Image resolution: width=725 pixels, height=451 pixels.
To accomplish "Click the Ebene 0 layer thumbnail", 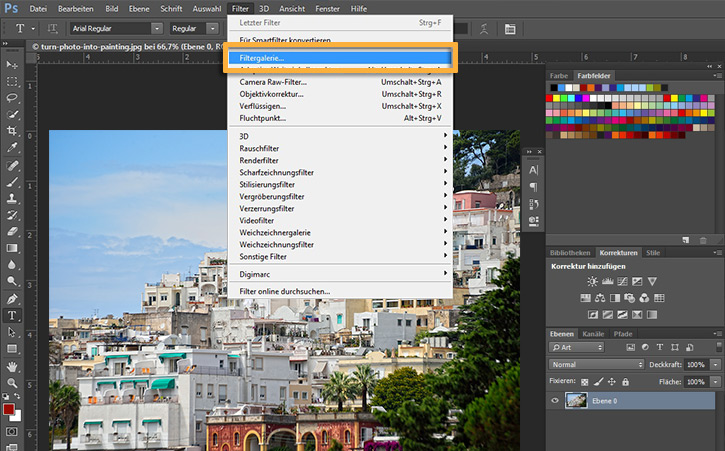I will [576, 401].
